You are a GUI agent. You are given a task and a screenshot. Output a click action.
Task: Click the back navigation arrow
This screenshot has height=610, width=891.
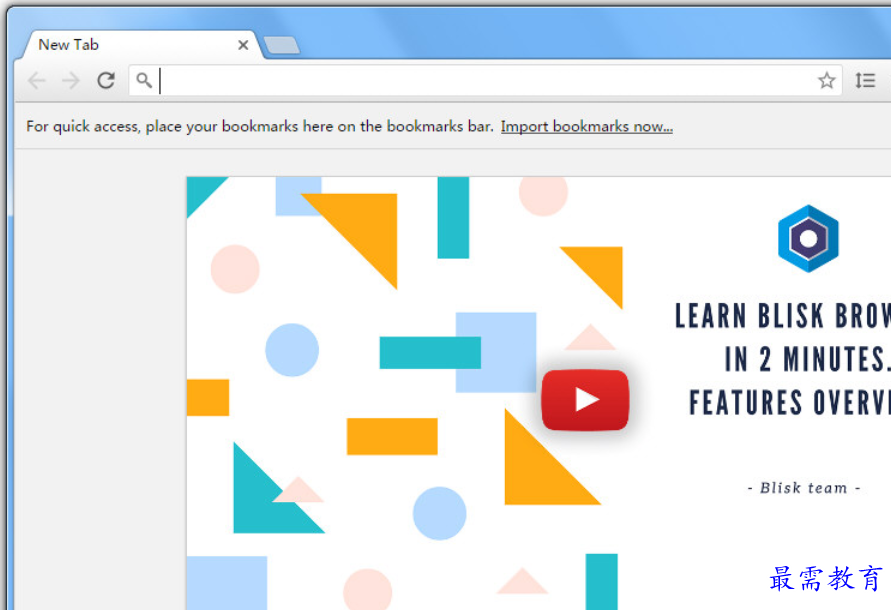[x=37, y=81]
